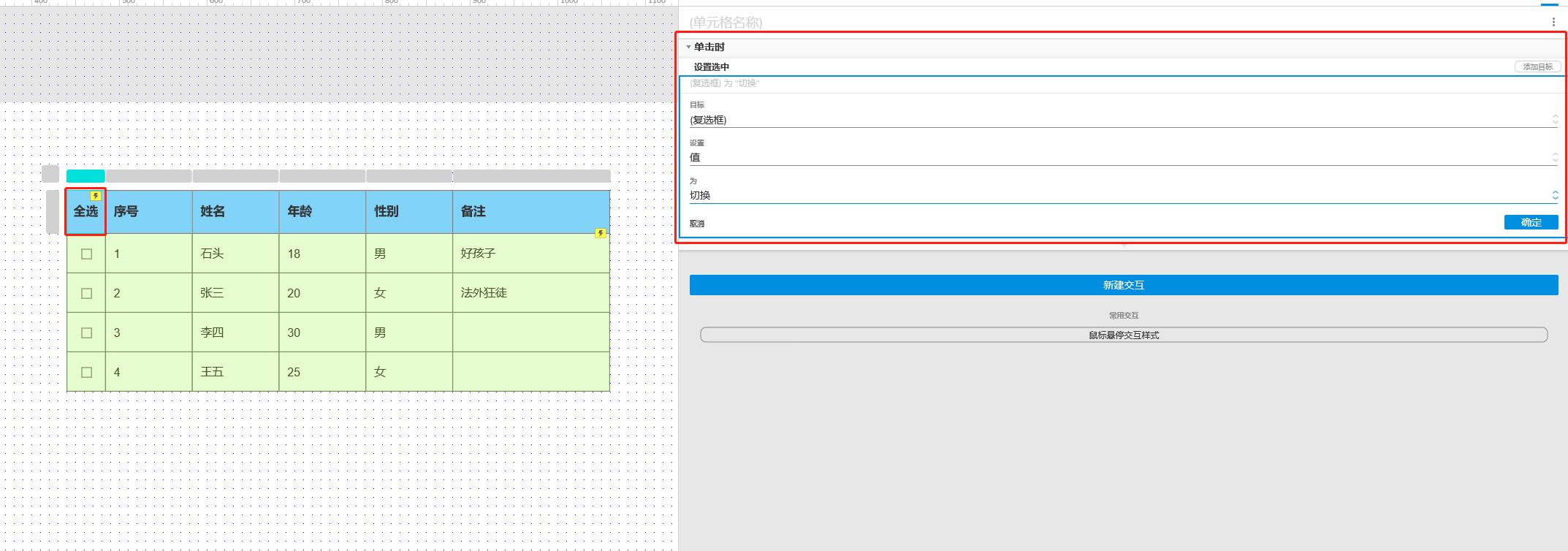Screen dimensions: 1568x551
Task: Tick the checkbox in row 1
Action: point(87,254)
